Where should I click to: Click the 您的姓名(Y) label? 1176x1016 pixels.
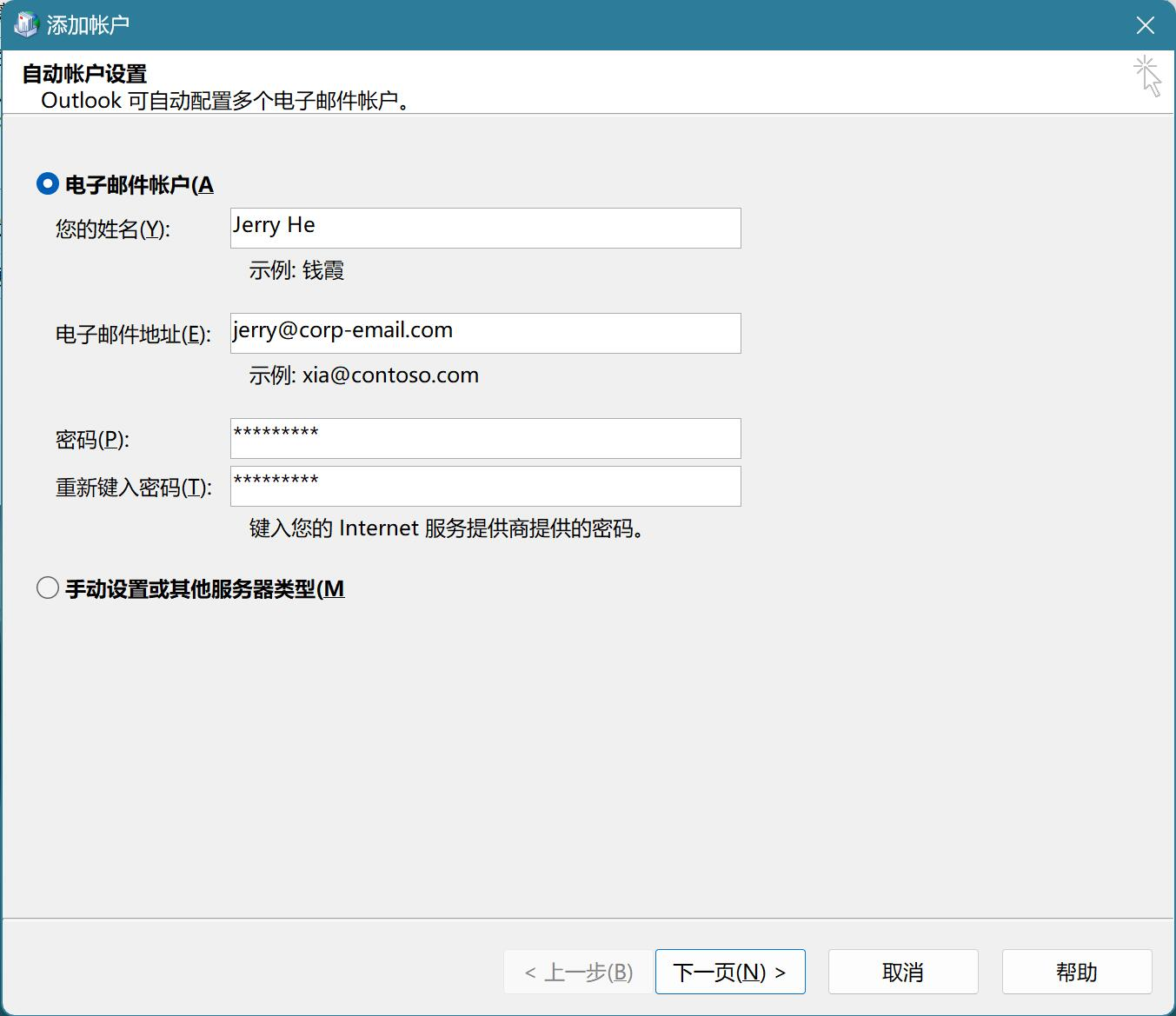pos(113,229)
